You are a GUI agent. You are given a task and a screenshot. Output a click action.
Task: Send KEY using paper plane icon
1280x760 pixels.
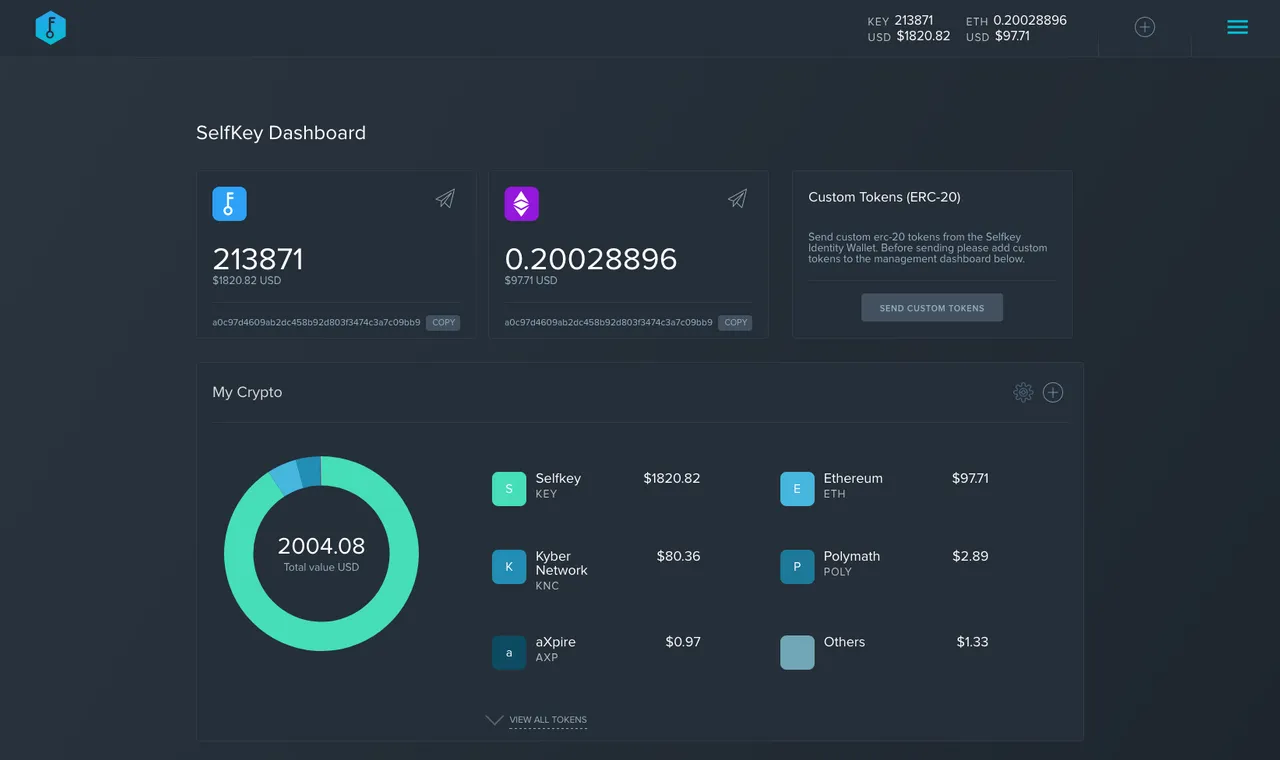[x=445, y=199]
